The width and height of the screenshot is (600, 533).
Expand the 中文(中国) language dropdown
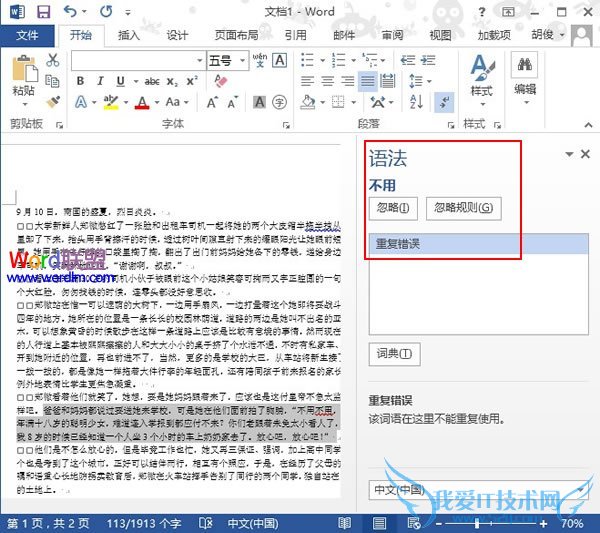[579, 492]
